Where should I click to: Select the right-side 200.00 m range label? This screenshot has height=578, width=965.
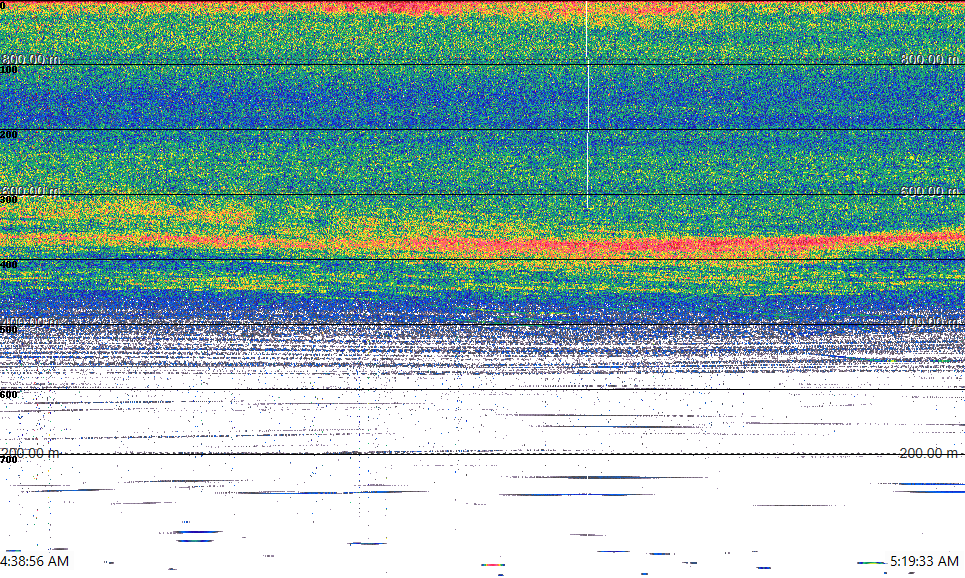929,453
